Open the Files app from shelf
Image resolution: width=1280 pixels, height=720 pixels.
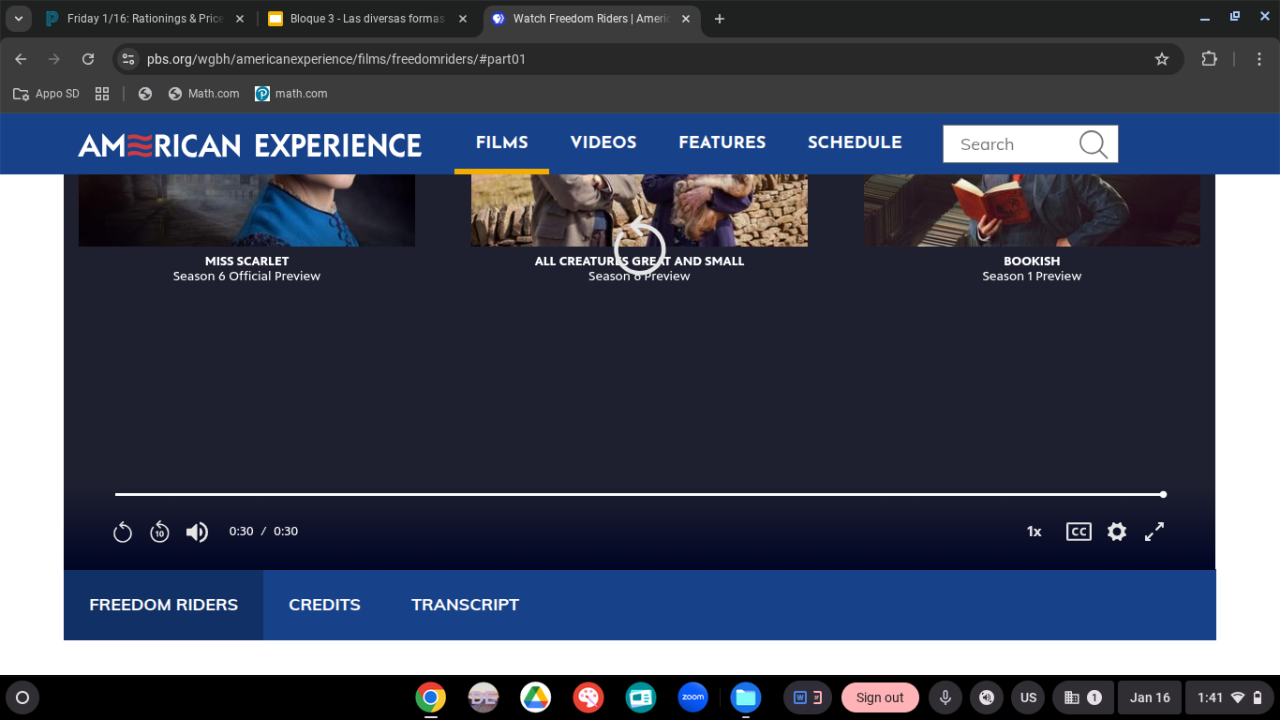[745, 698]
